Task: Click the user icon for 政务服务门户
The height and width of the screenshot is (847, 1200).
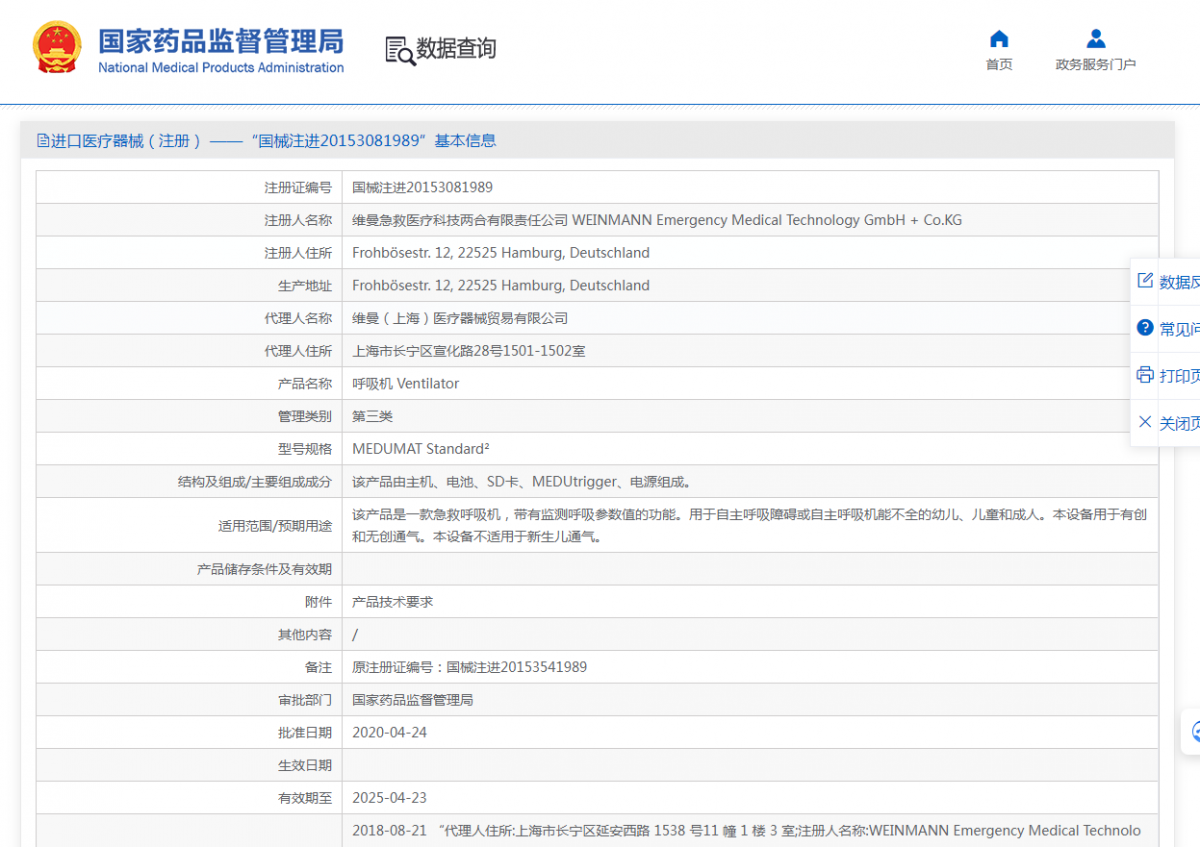Action: [x=1095, y=39]
